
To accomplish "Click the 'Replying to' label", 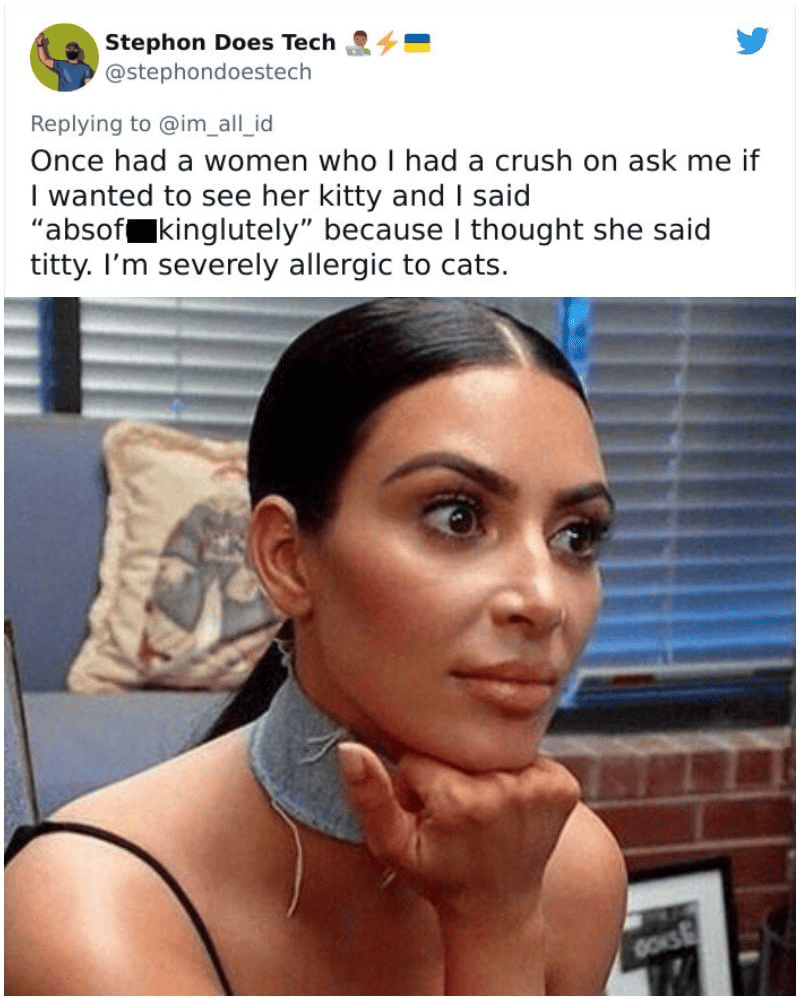I will click(91, 124).
